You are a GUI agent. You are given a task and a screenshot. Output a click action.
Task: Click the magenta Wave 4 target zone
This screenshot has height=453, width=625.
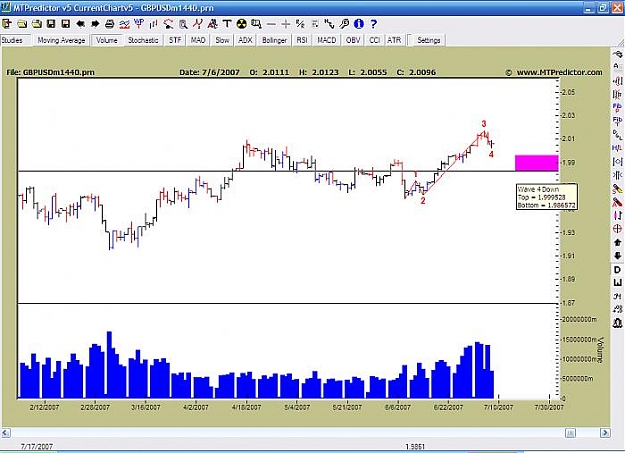pyautogui.click(x=537, y=163)
